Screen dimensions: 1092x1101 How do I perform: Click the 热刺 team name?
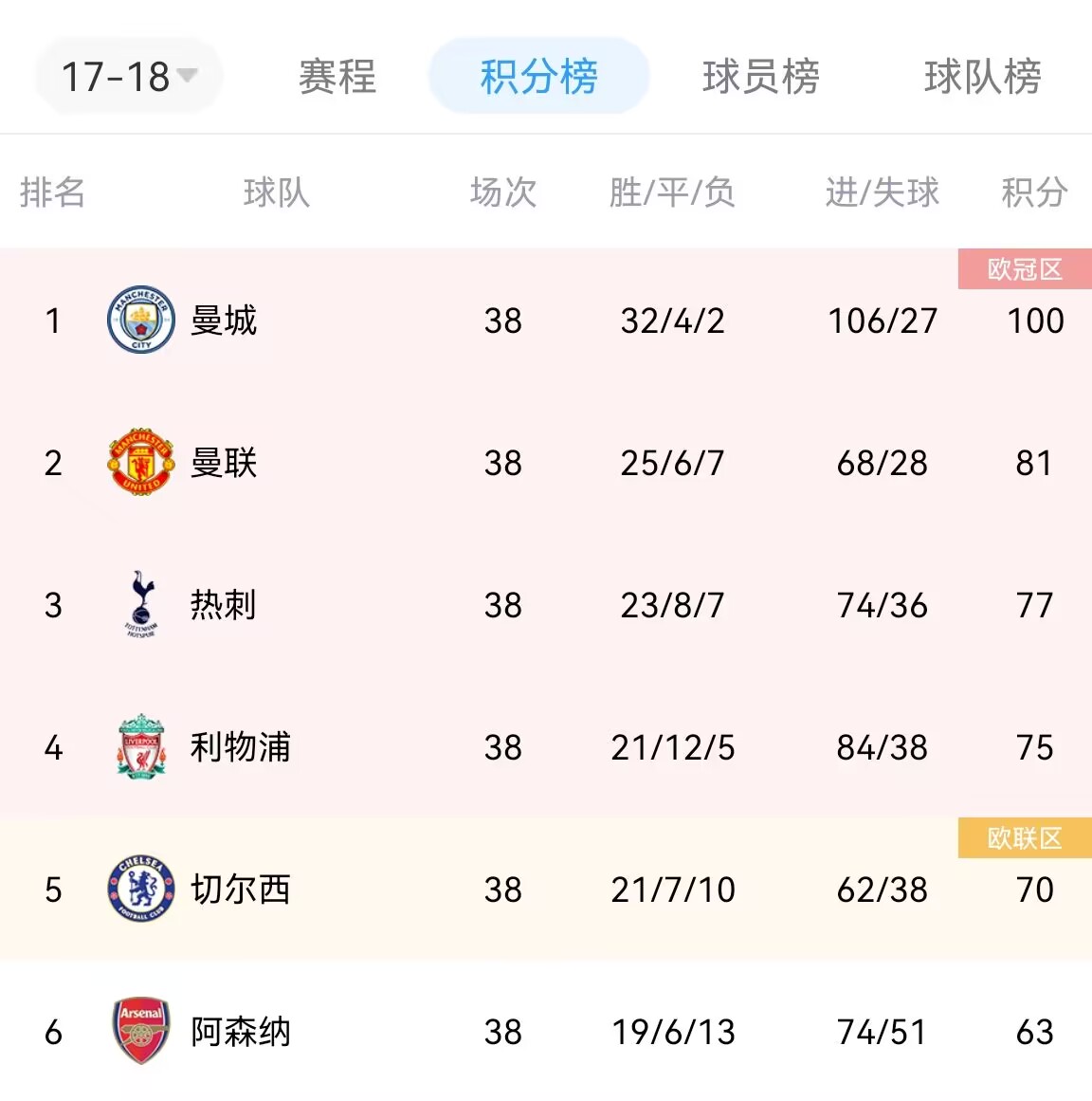coord(224,605)
